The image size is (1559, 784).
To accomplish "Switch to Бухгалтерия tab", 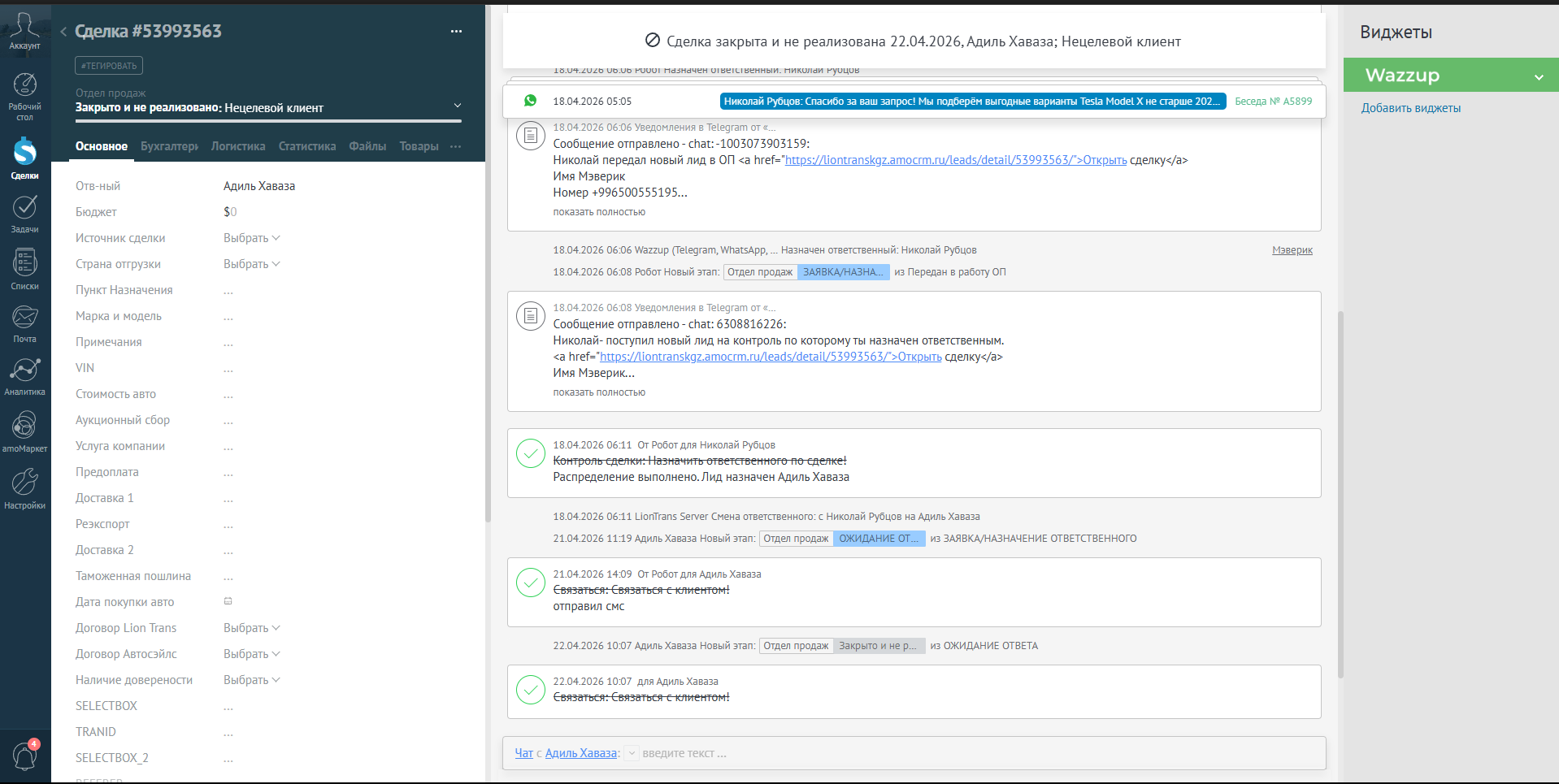I will tap(169, 146).
